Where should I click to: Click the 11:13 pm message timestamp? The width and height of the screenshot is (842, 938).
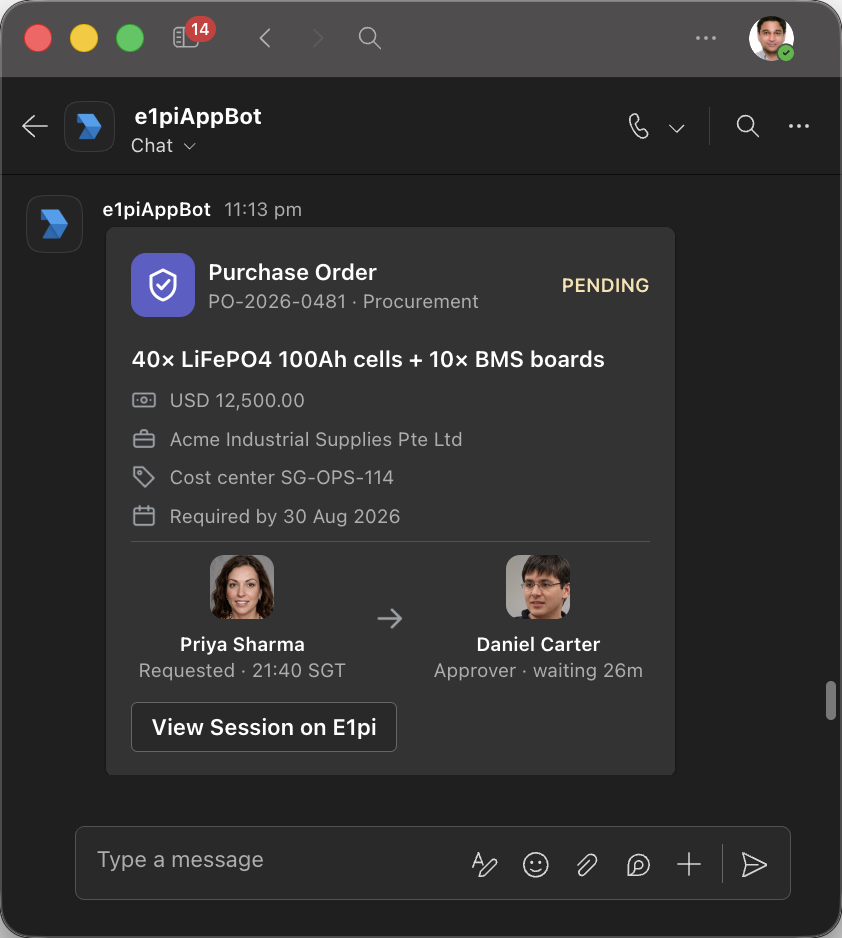point(263,210)
